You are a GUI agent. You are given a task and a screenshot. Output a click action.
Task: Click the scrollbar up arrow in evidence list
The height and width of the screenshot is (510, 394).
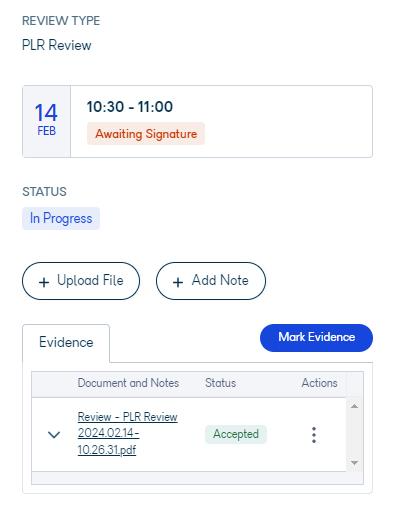click(354, 406)
